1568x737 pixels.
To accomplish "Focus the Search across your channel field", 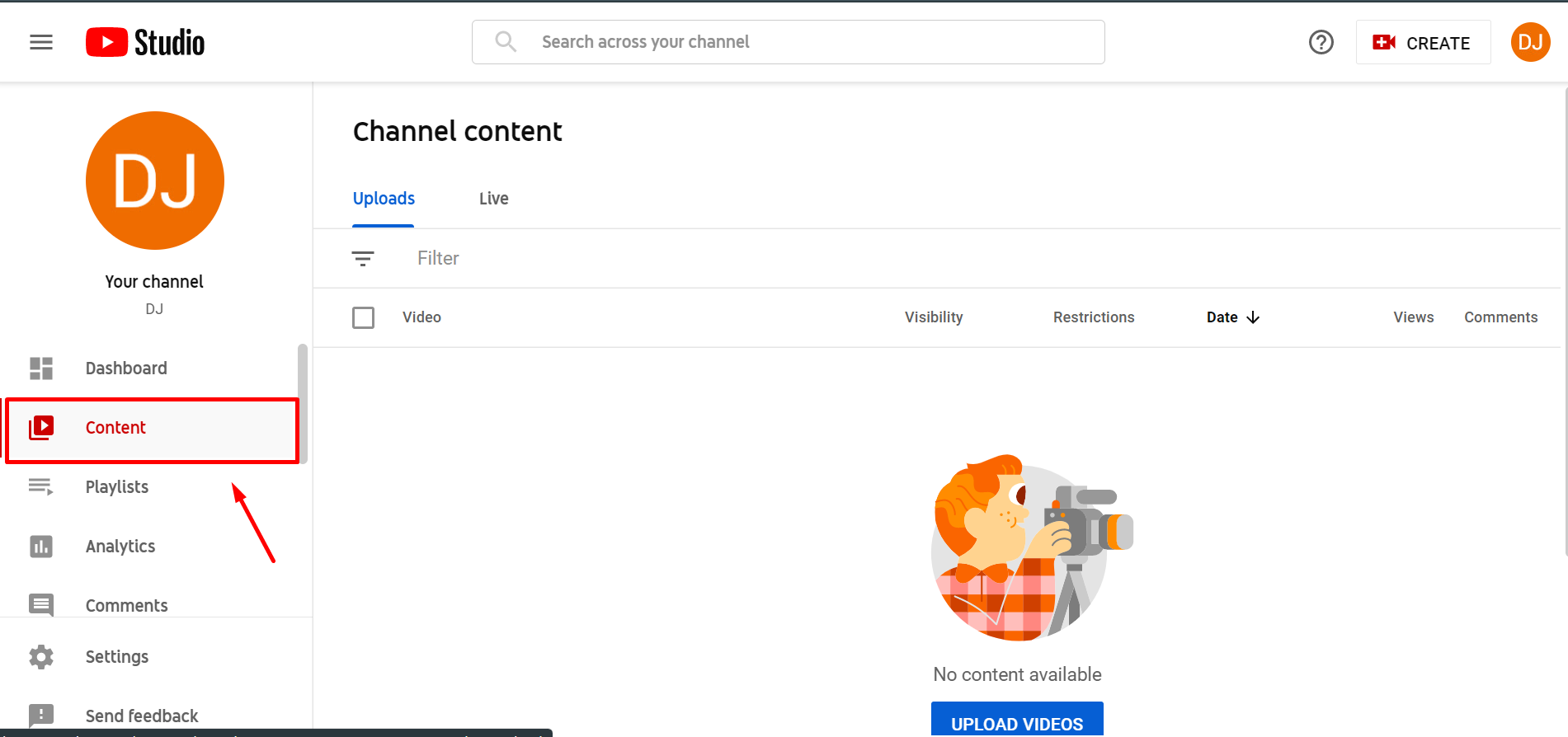I will tap(789, 42).
